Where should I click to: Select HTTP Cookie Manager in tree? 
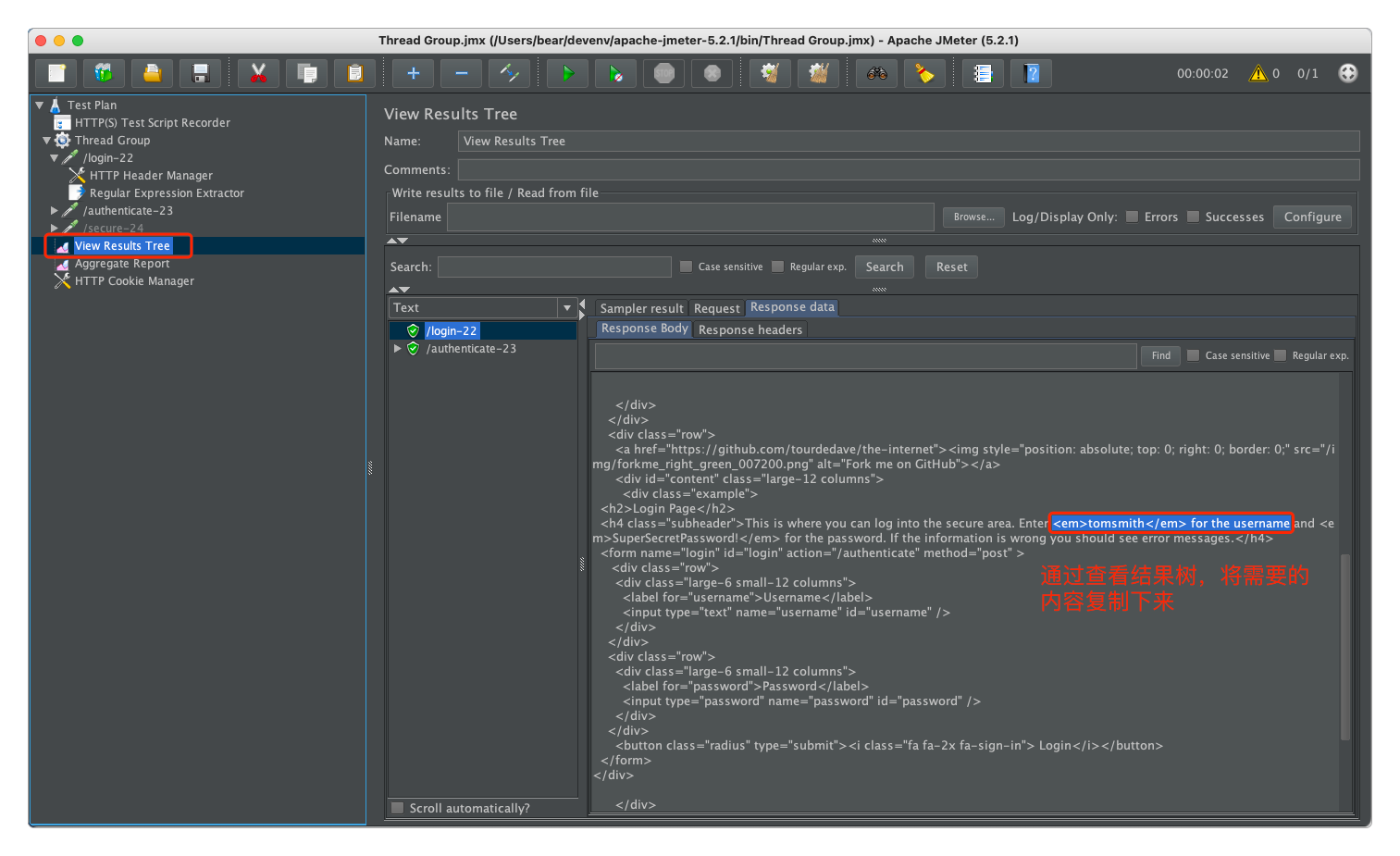coord(134,281)
